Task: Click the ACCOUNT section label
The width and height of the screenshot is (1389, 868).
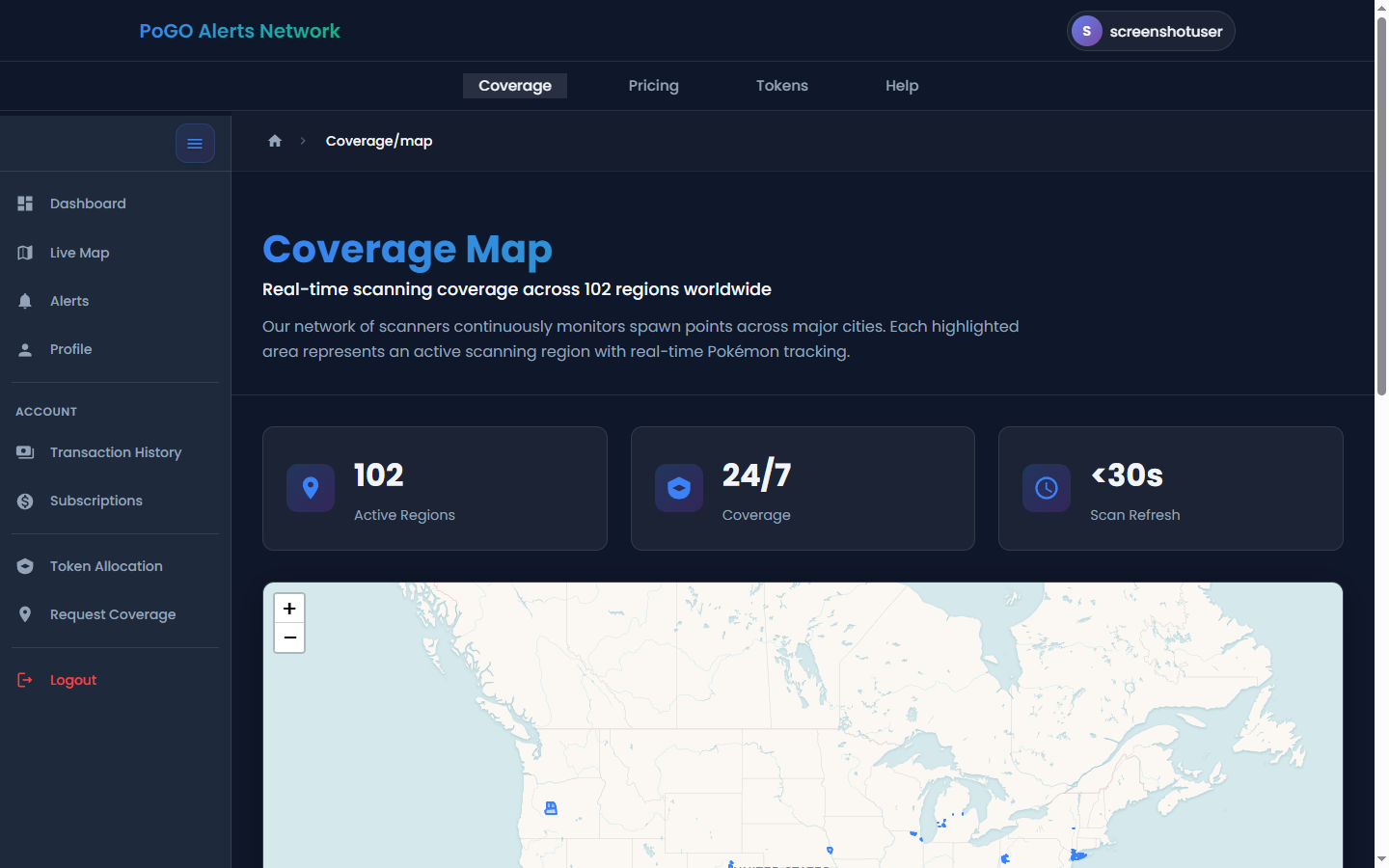Action: coord(46,412)
